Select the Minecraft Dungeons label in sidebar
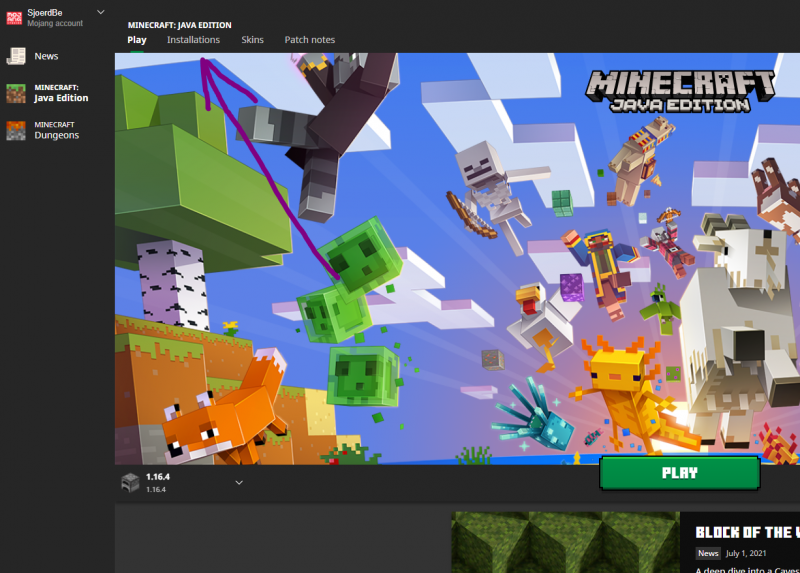 pyautogui.click(x=56, y=130)
